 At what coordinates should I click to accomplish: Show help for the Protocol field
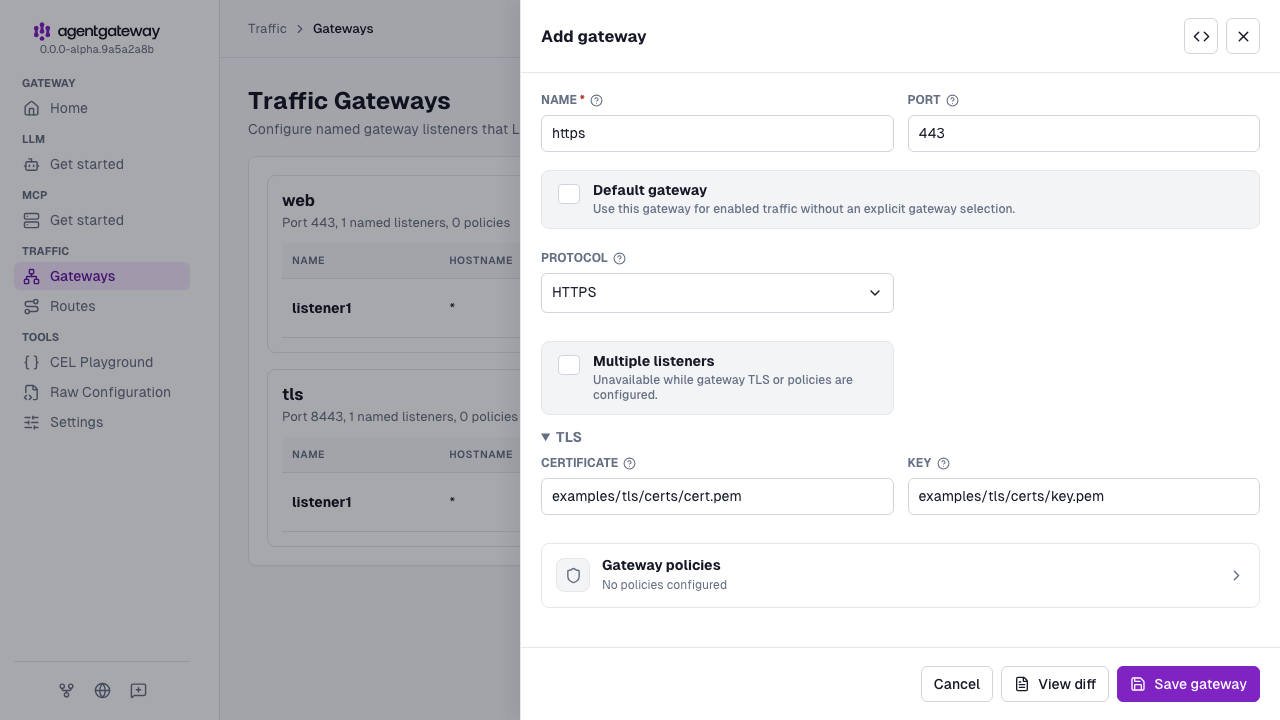619,258
